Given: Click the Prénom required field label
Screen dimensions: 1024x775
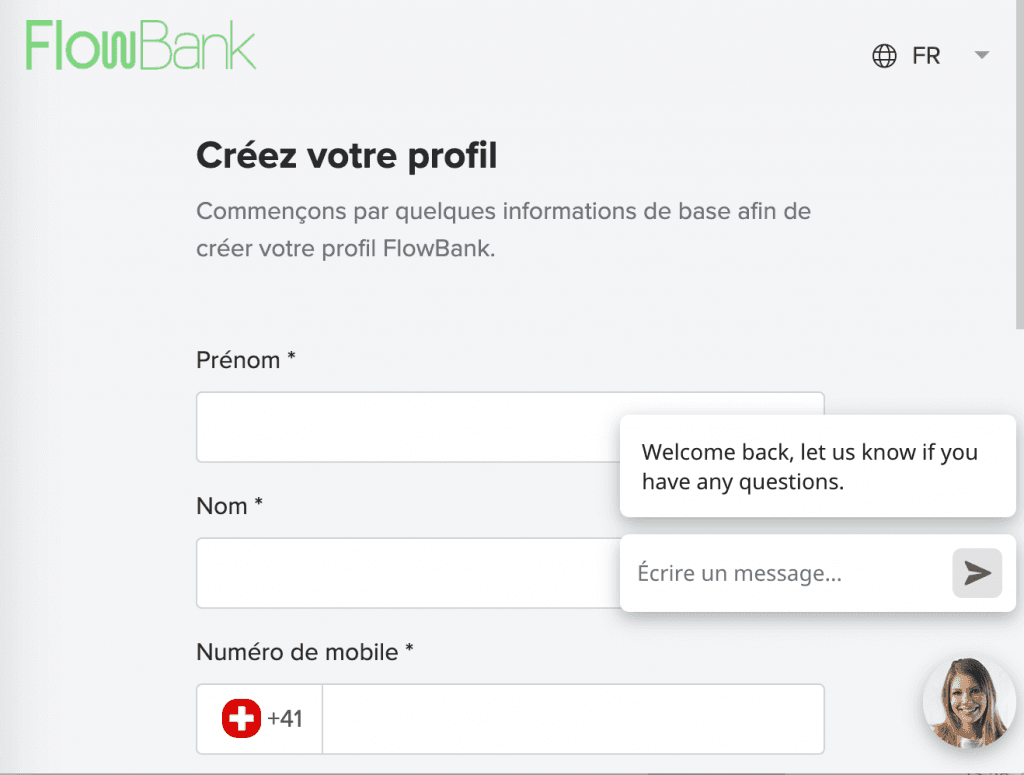Looking at the screenshot, I should point(244,360).
